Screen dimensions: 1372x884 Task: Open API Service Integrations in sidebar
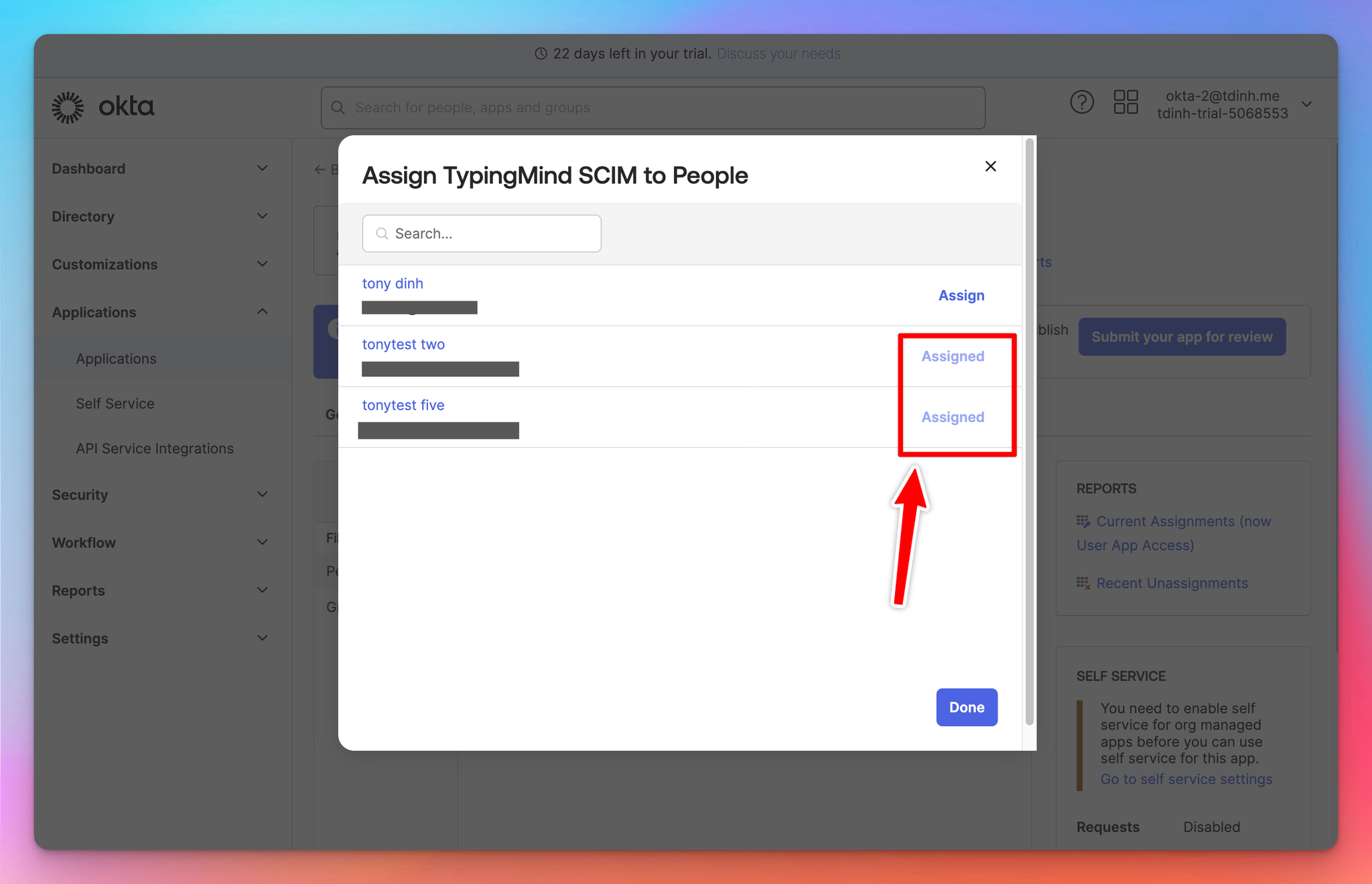pos(155,449)
